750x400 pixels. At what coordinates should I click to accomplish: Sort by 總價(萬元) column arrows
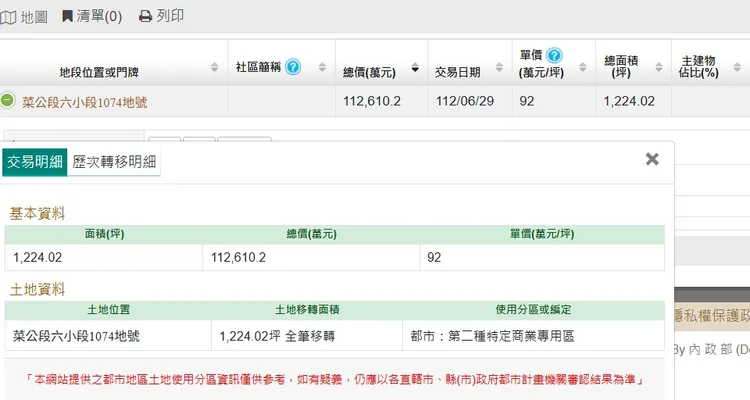click(415, 67)
